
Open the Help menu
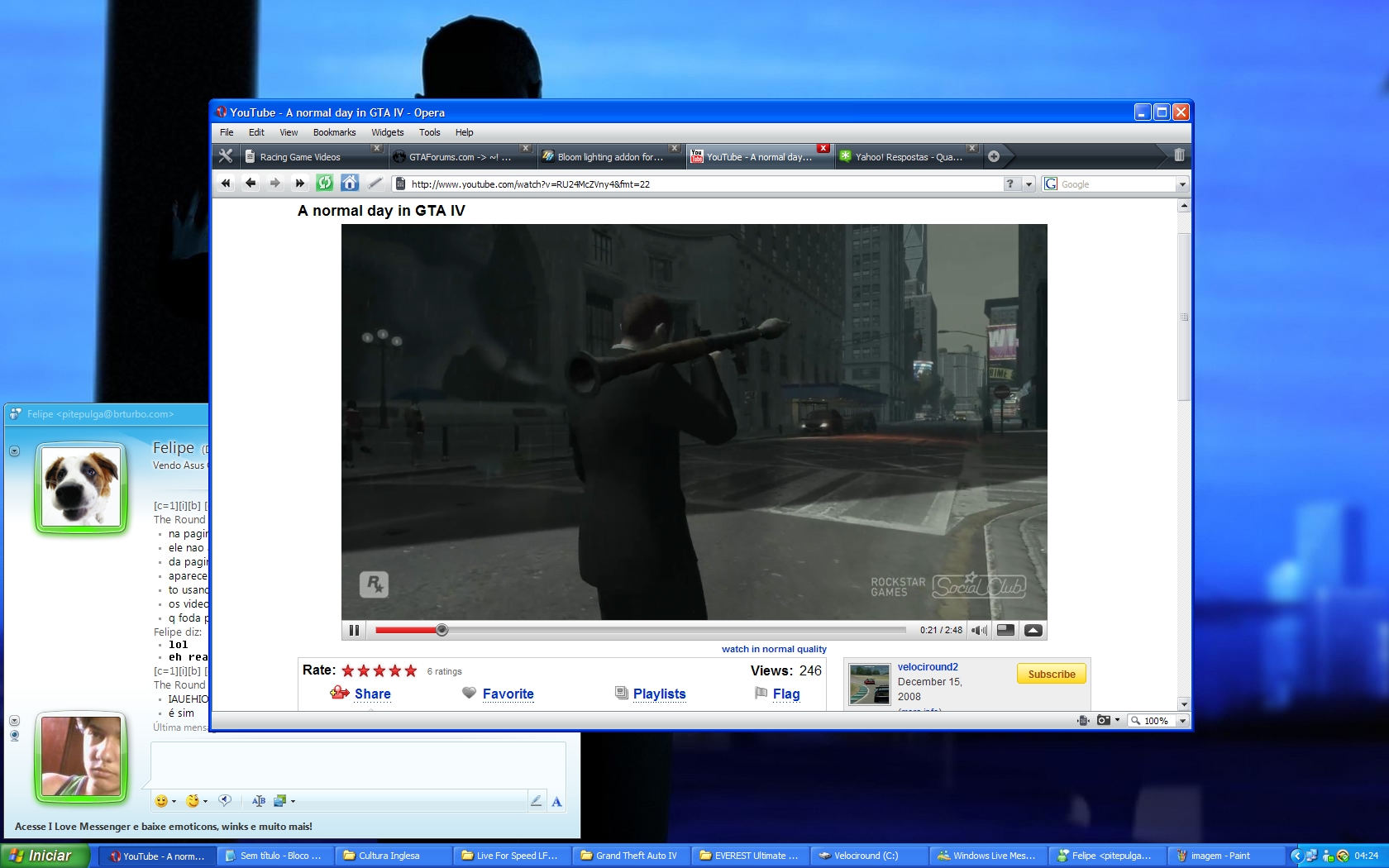pos(464,132)
